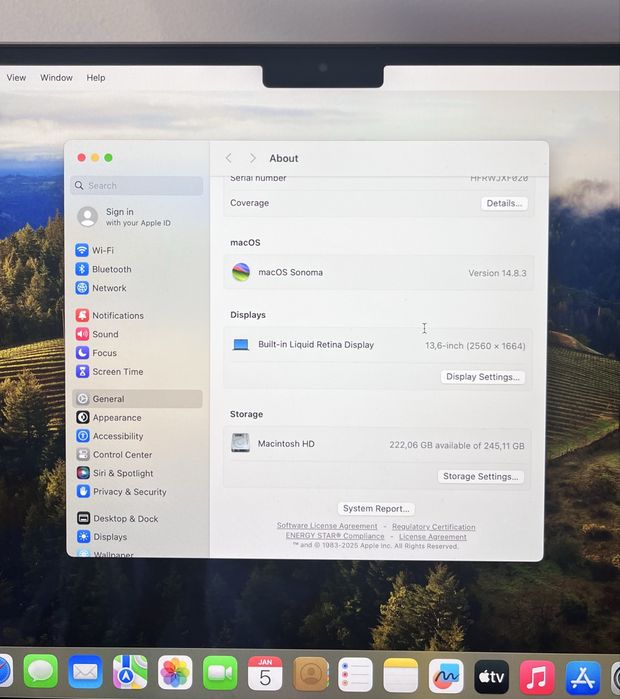Click the Search field in sidebar

point(137,185)
